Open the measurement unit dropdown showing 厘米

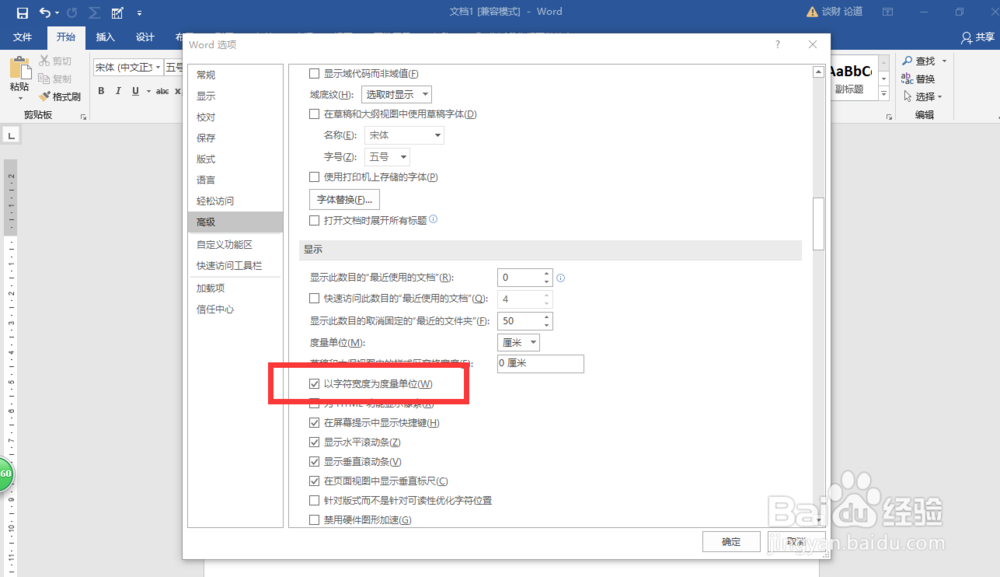(518, 342)
